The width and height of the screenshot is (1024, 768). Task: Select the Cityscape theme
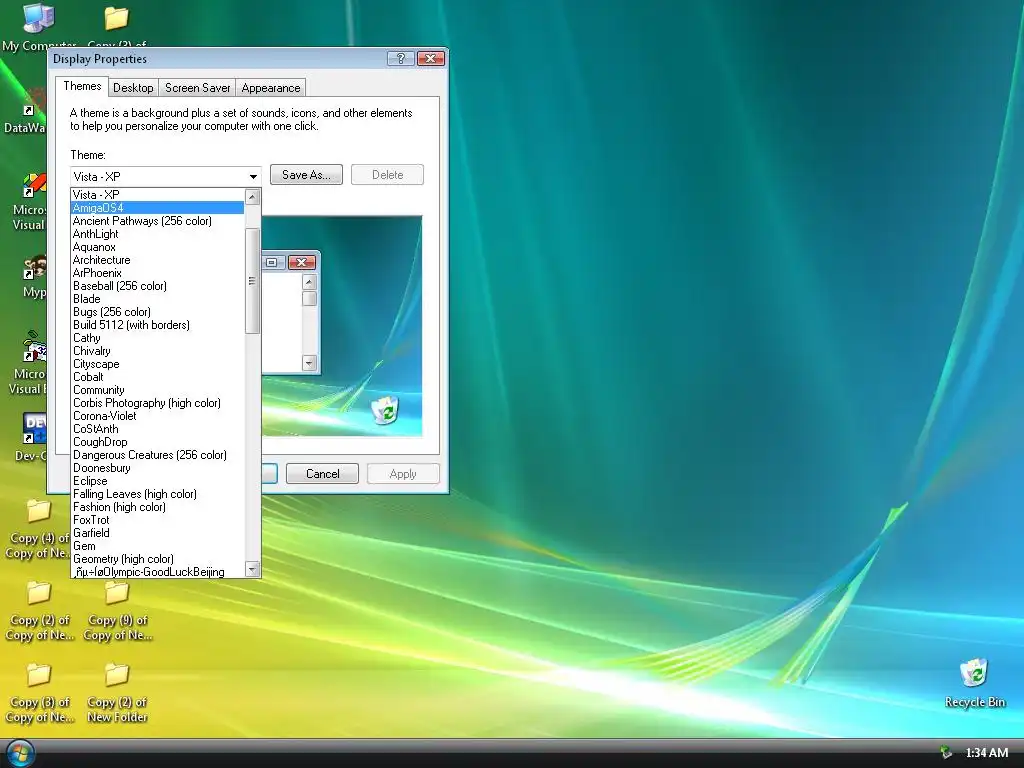[x=157, y=364]
